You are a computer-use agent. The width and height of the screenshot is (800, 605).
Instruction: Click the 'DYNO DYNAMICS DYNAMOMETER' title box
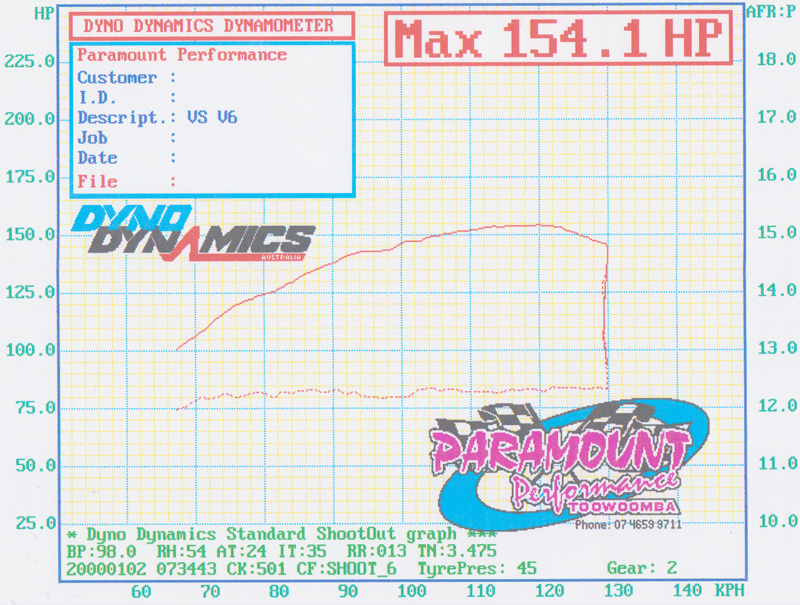212,26
